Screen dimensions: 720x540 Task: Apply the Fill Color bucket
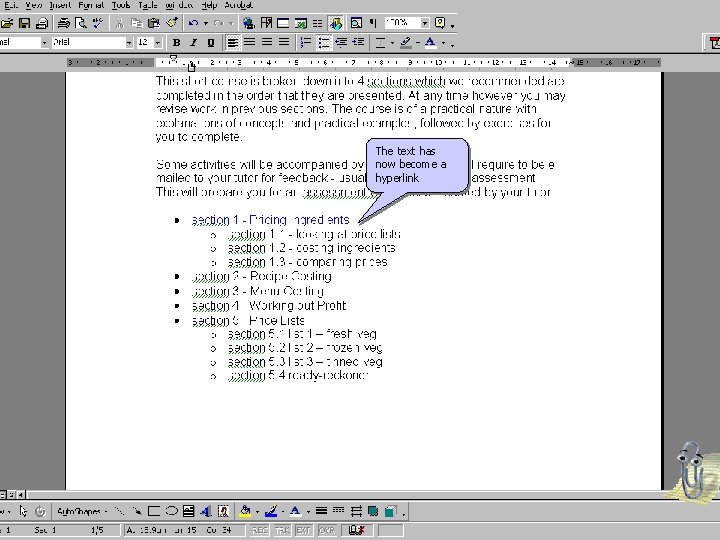click(x=245, y=511)
